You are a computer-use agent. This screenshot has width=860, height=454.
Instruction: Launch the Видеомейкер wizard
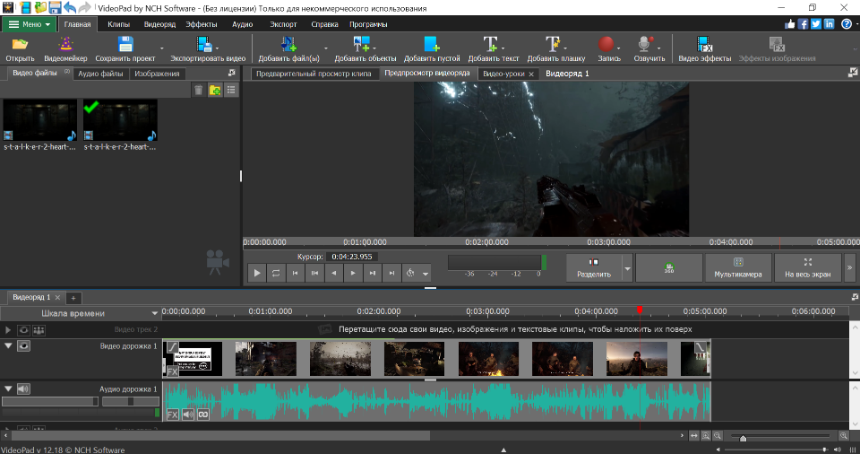(65, 44)
